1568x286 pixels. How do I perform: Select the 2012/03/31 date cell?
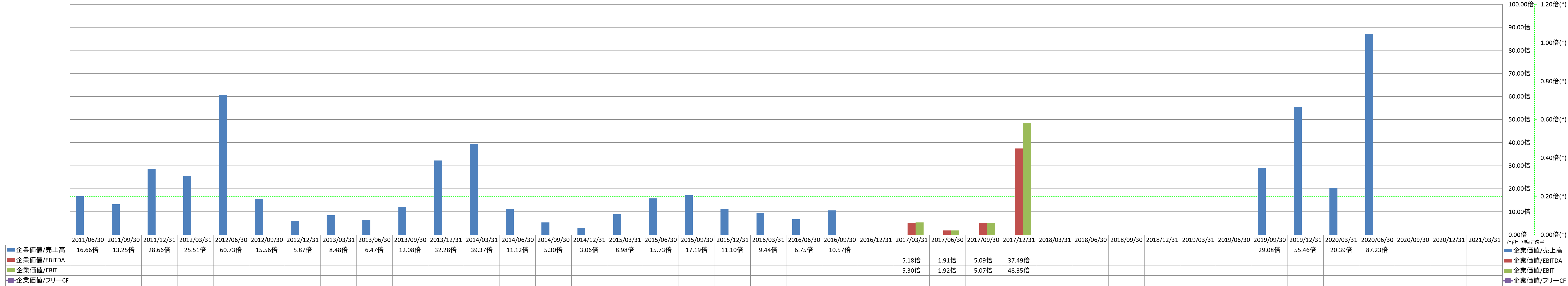(x=195, y=240)
